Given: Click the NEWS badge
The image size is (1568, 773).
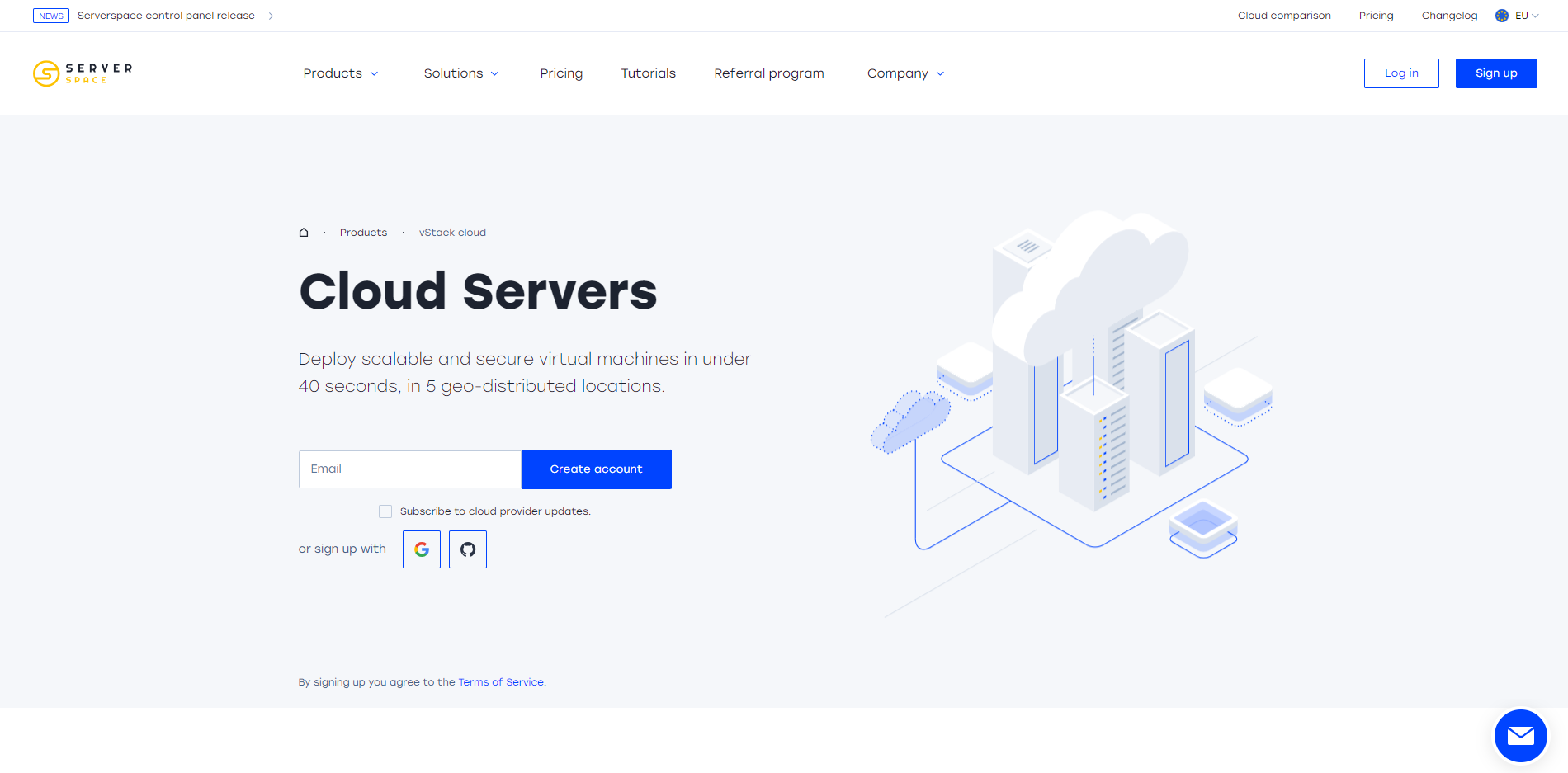Looking at the screenshot, I should coord(51,16).
